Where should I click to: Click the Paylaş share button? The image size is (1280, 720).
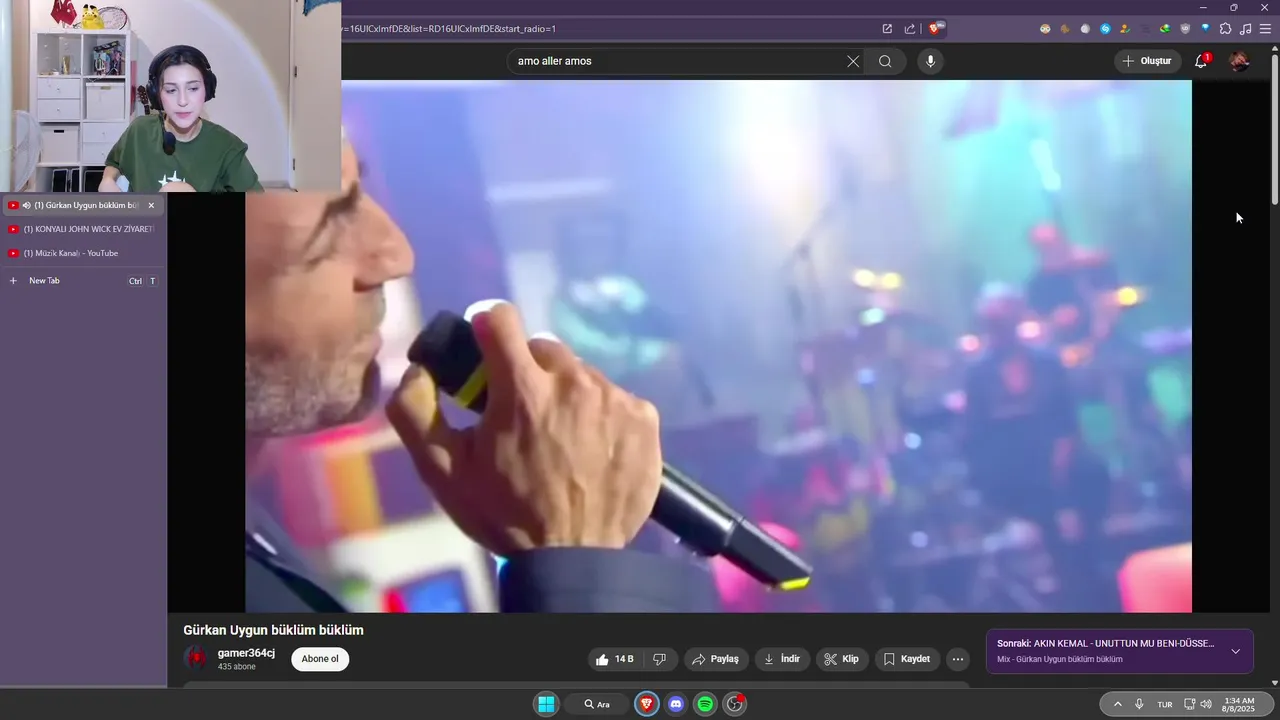point(716,659)
